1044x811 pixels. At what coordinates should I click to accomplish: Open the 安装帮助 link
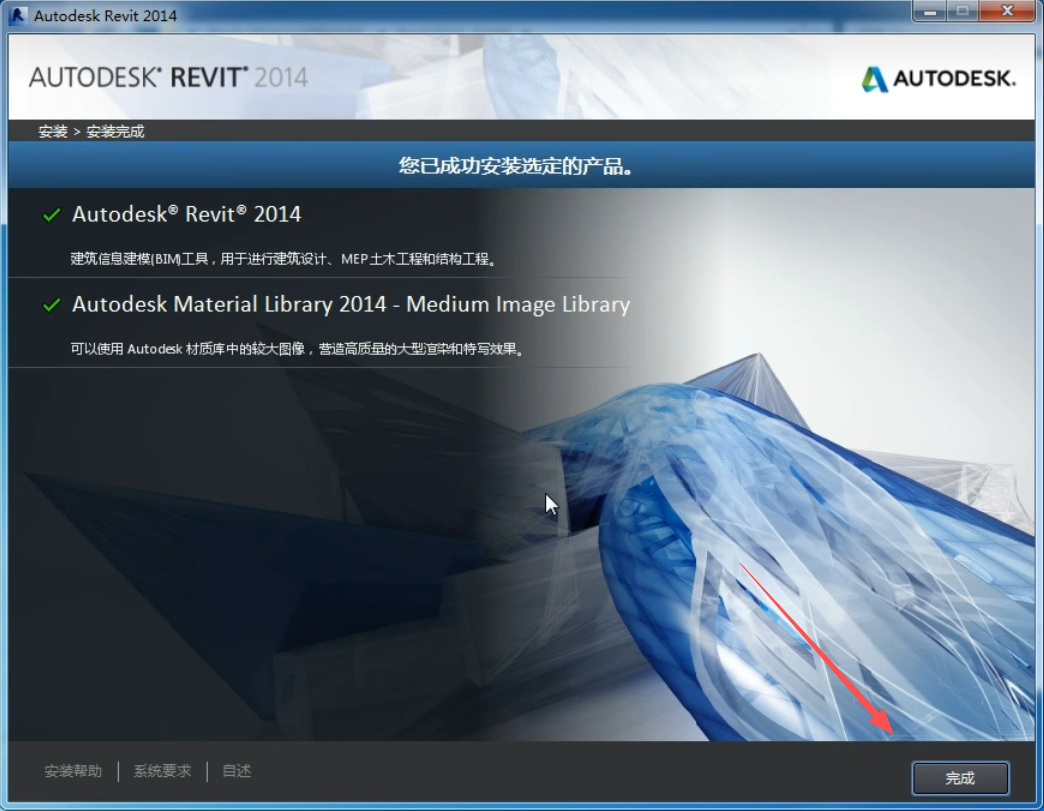click(73, 771)
